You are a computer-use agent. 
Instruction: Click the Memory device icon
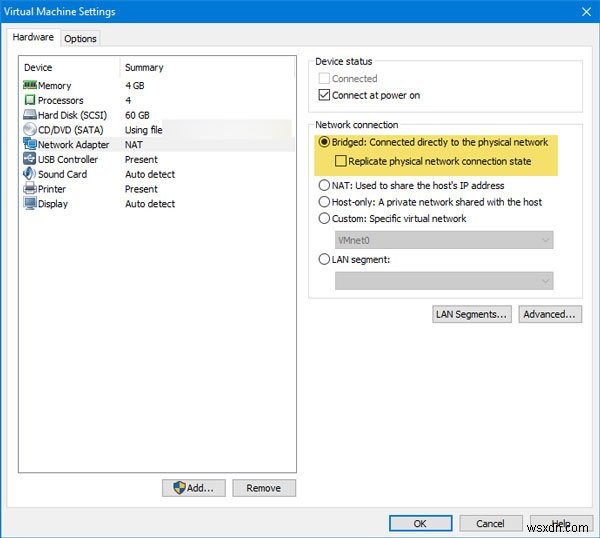pyautogui.click(x=30, y=85)
